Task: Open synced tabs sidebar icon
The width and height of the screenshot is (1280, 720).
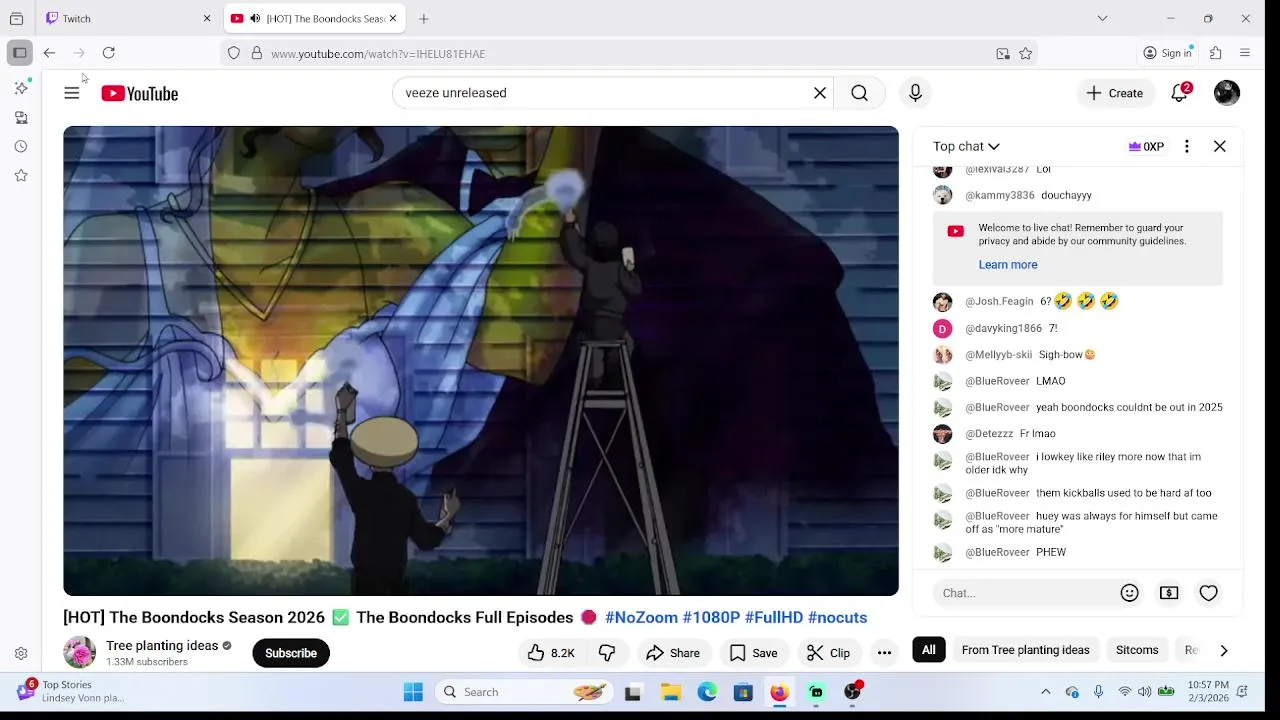Action: click(21, 118)
